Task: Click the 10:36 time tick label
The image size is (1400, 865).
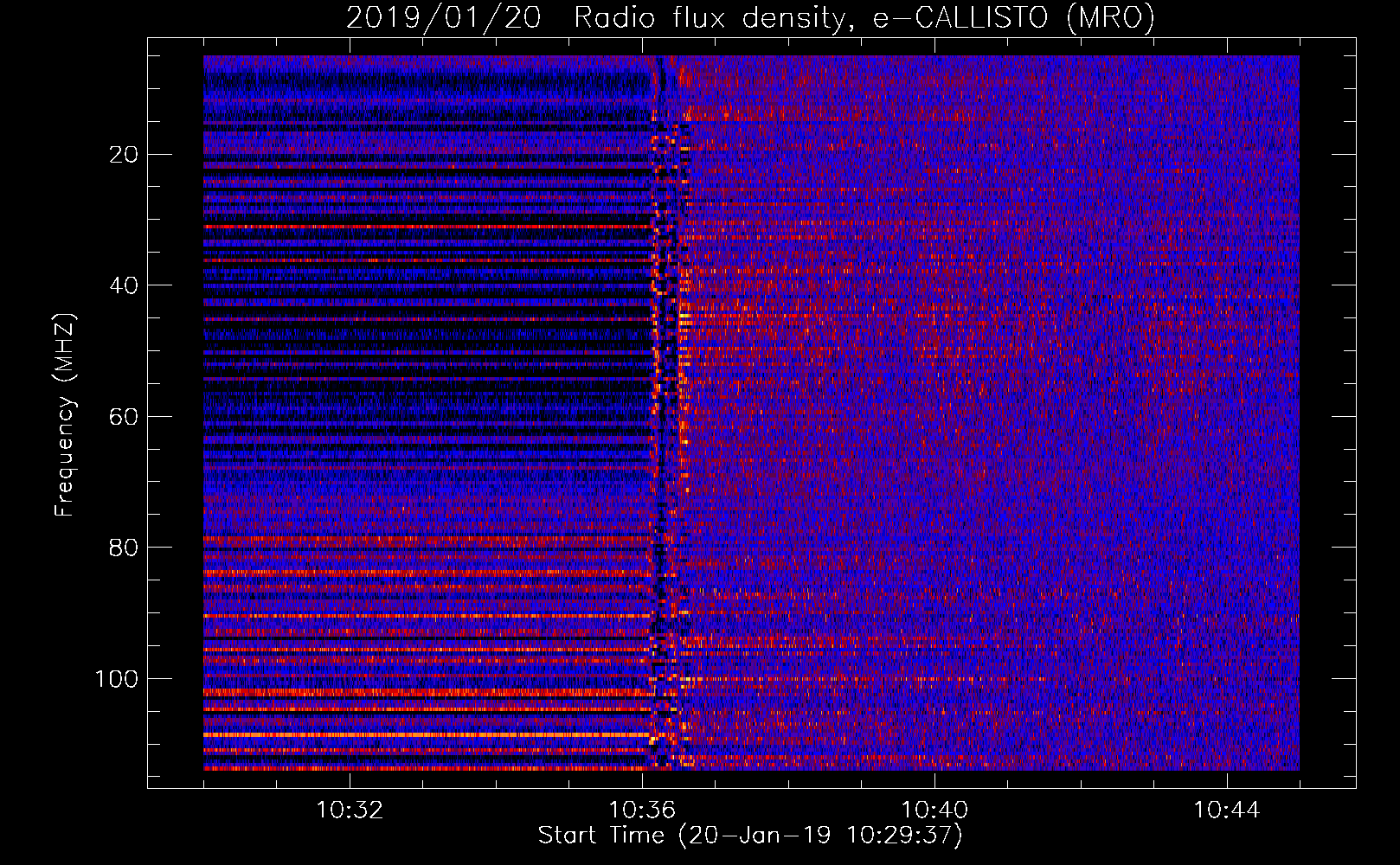Action: pyautogui.click(x=642, y=811)
